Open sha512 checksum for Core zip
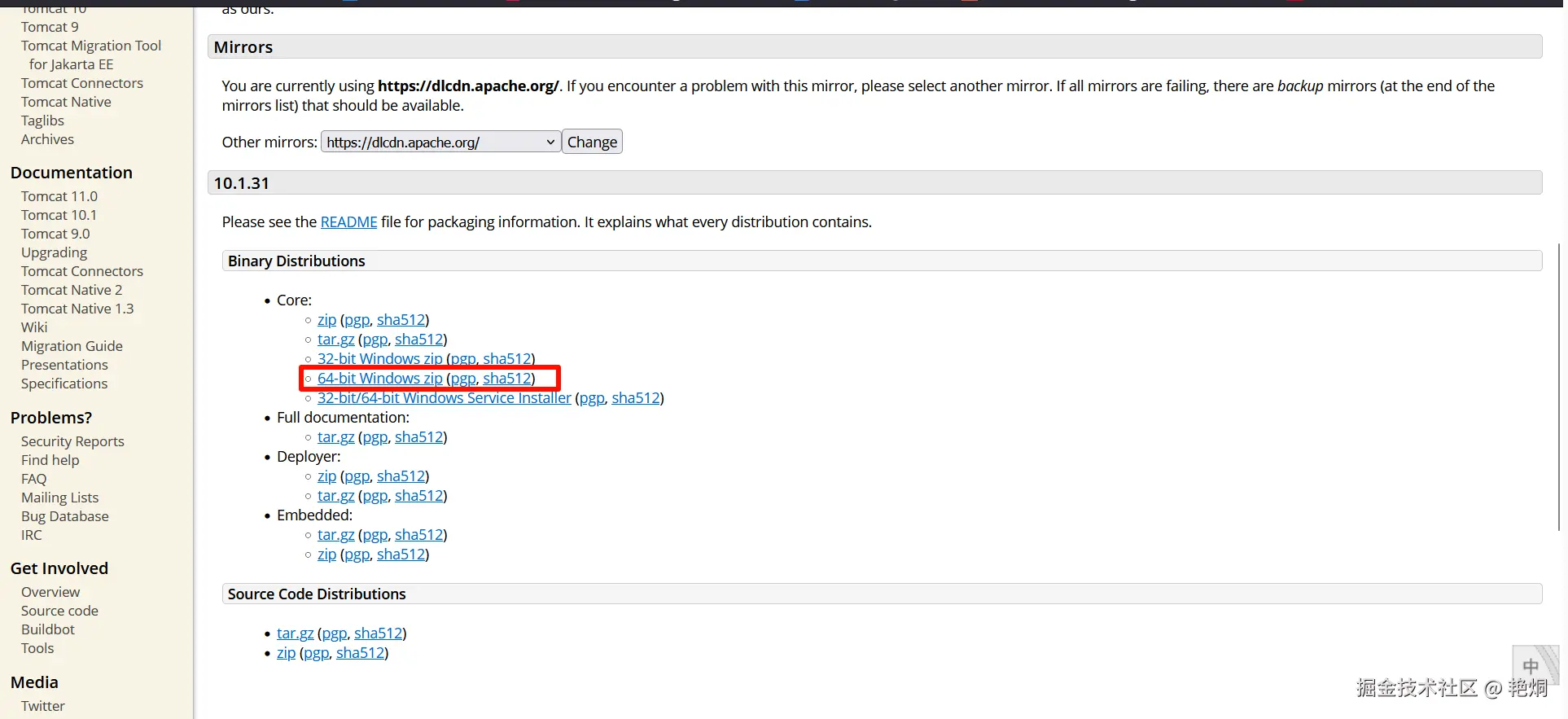1568x719 pixels. (401, 320)
